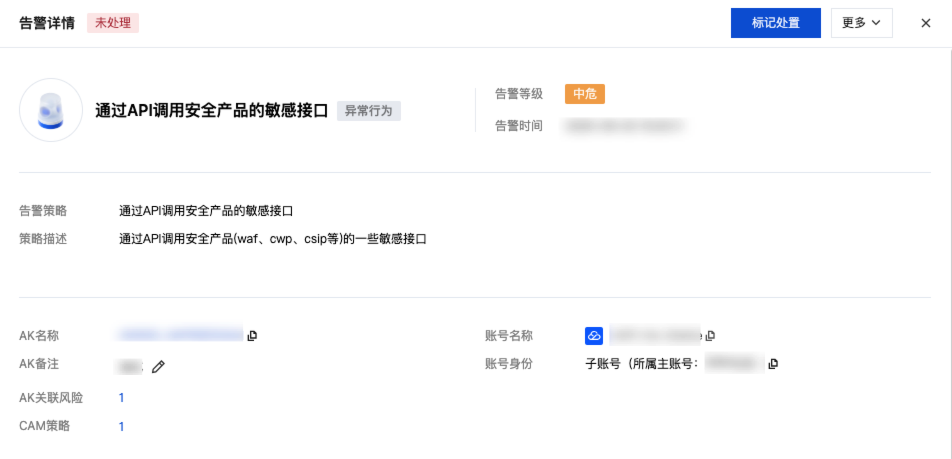Click the blue cloud icon beside 账号名称
This screenshot has height=459, width=952.
click(x=594, y=335)
